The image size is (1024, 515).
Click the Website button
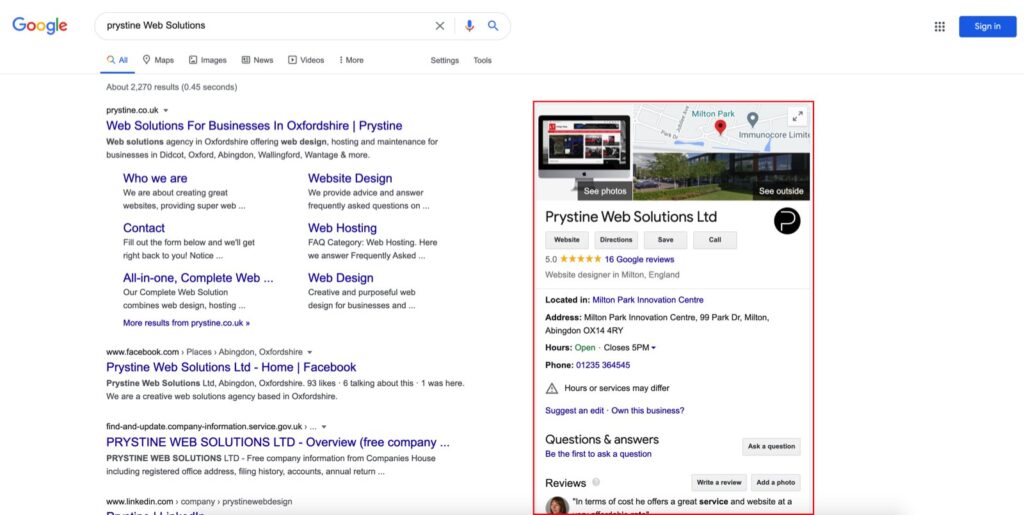click(567, 240)
